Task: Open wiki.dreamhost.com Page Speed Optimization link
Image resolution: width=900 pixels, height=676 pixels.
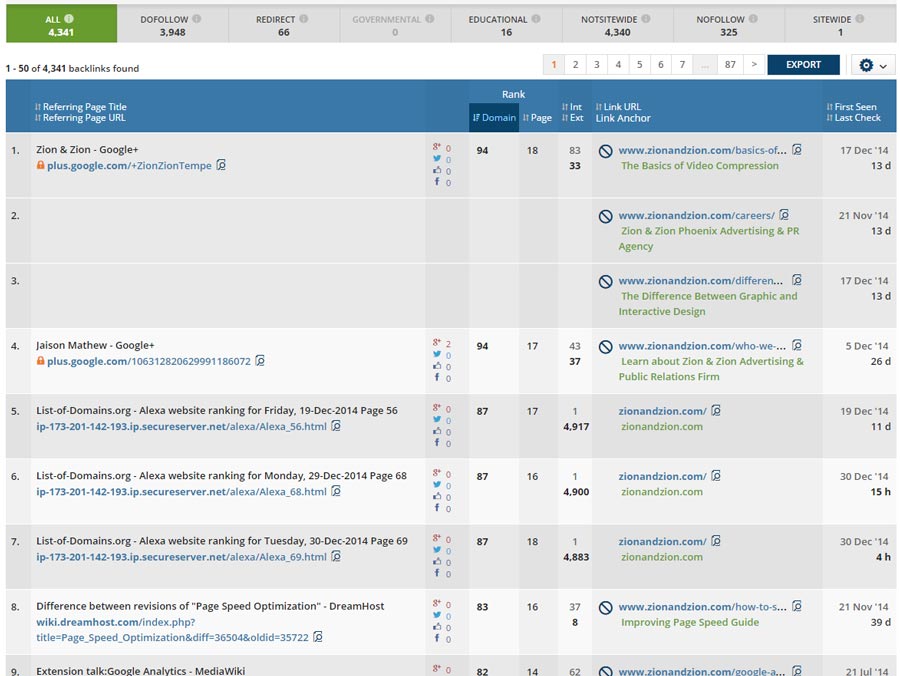Action: point(172,630)
